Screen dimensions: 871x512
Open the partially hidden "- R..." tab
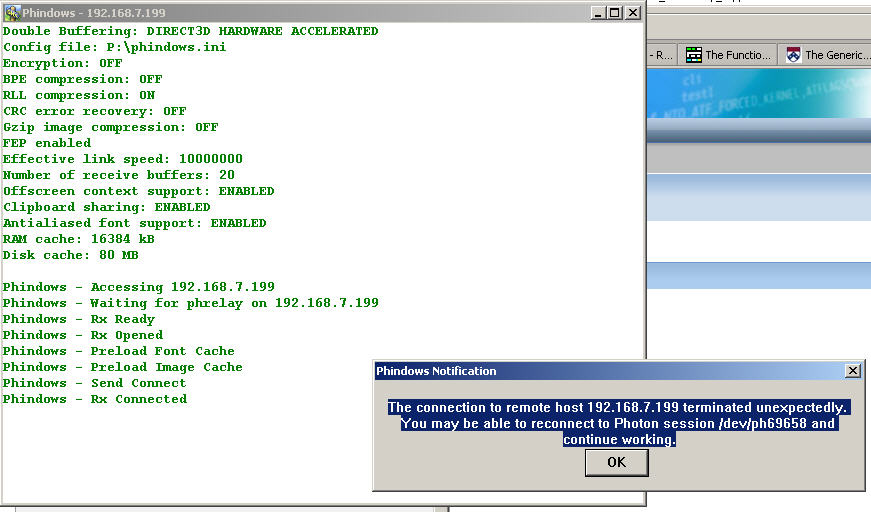point(661,55)
